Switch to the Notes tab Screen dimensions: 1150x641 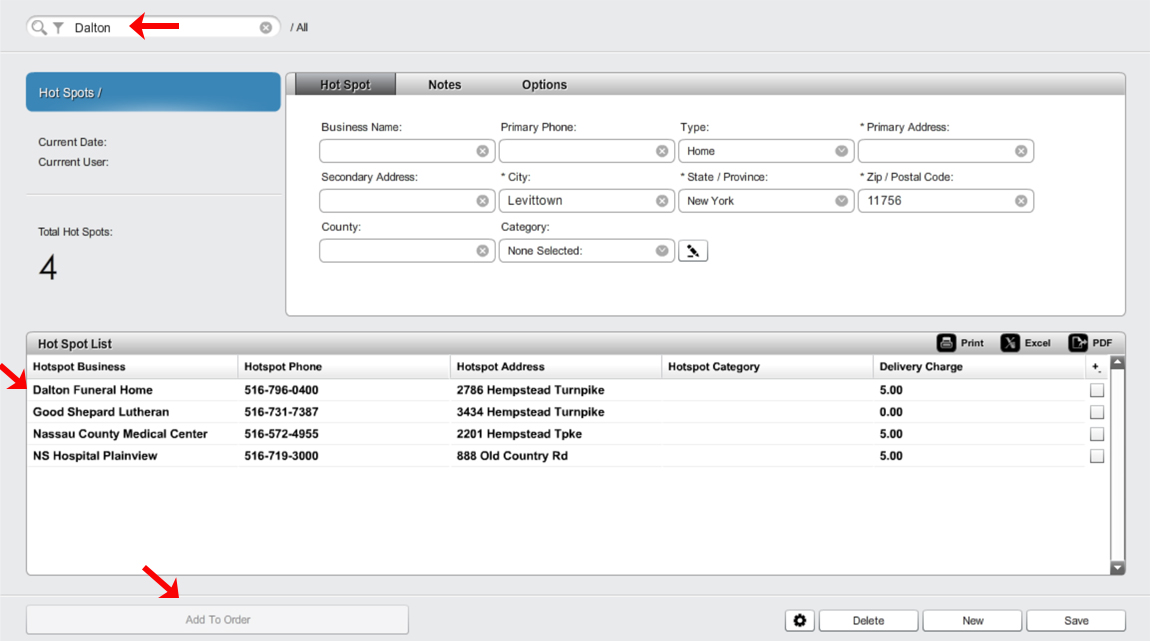click(444, 84)
